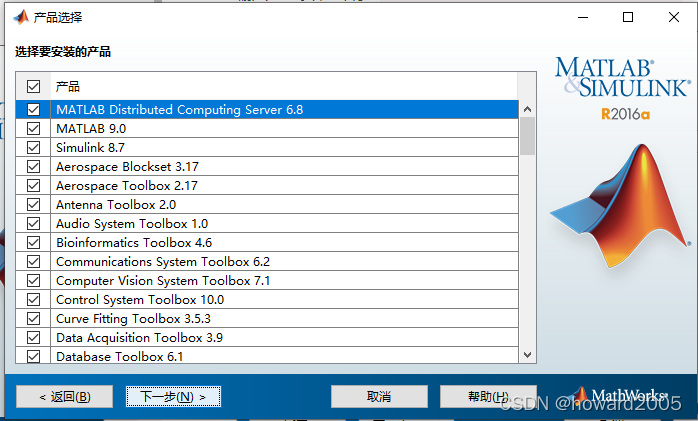The height and width of the screenshot is (421, 698).
Task: Uncheck Antenna Toolbox 2.0 checkbox
Action: (33, 205)
